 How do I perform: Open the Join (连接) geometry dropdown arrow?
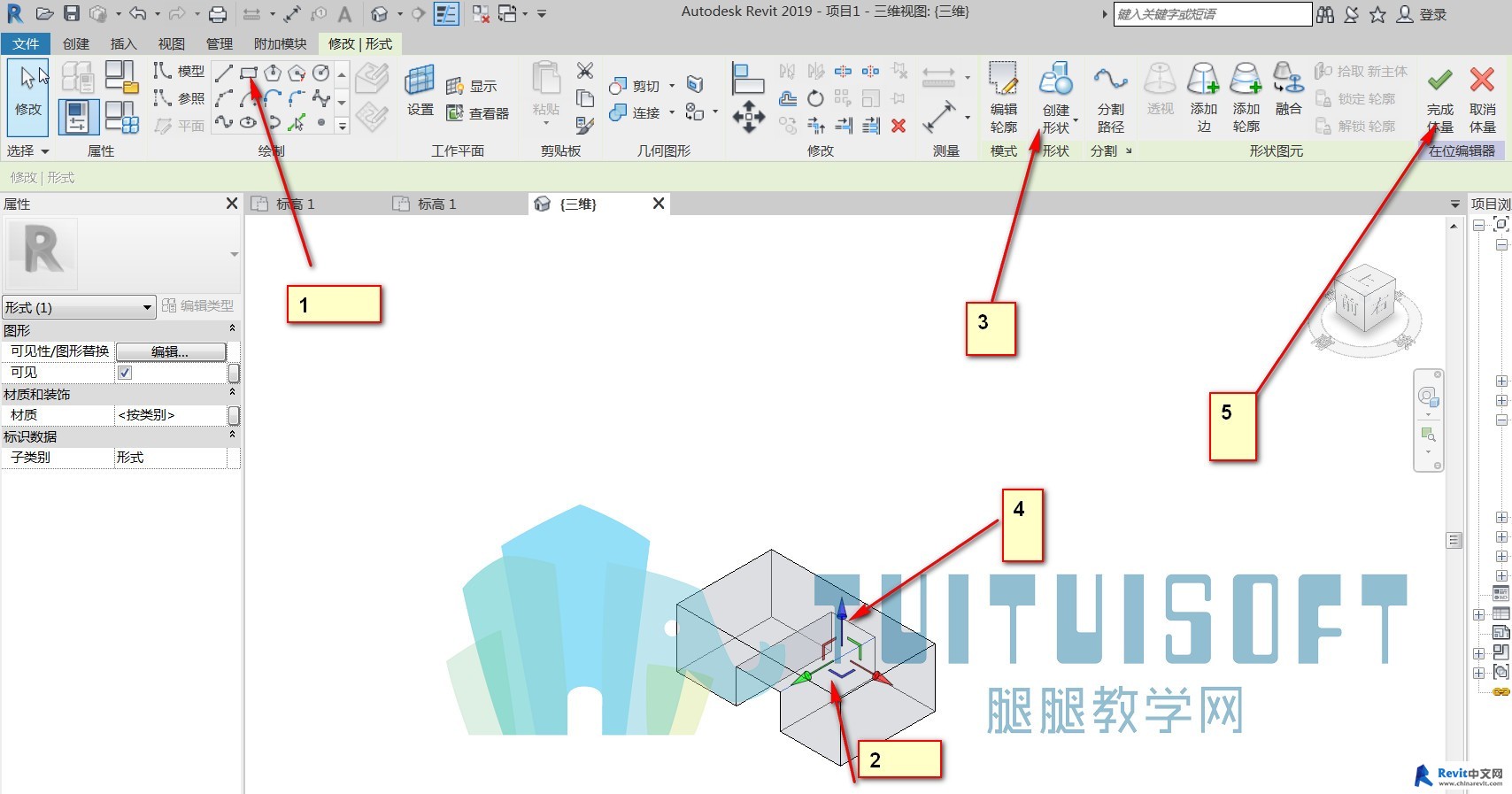point(672,112)
